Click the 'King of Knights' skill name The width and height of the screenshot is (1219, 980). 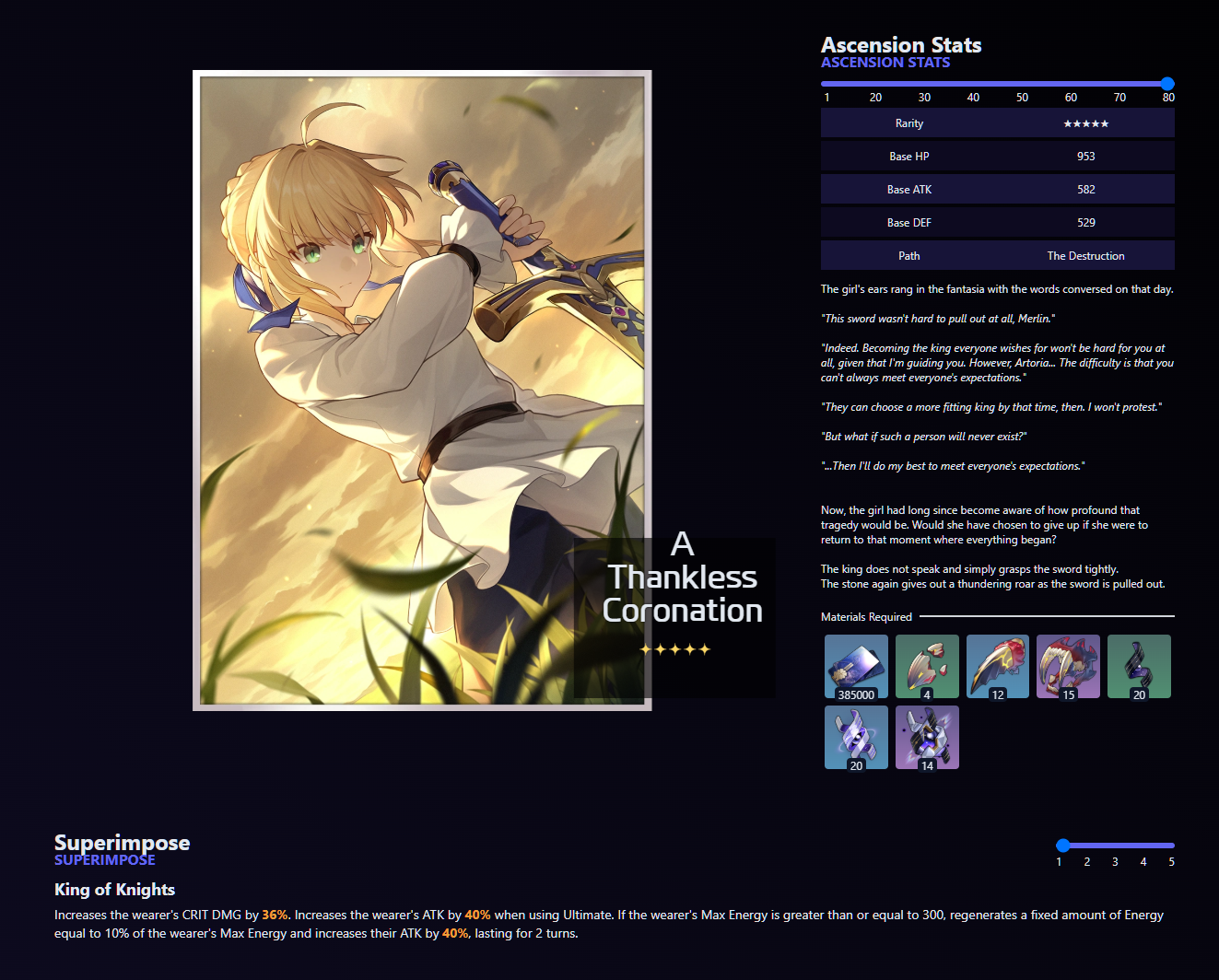click(114, 890)
